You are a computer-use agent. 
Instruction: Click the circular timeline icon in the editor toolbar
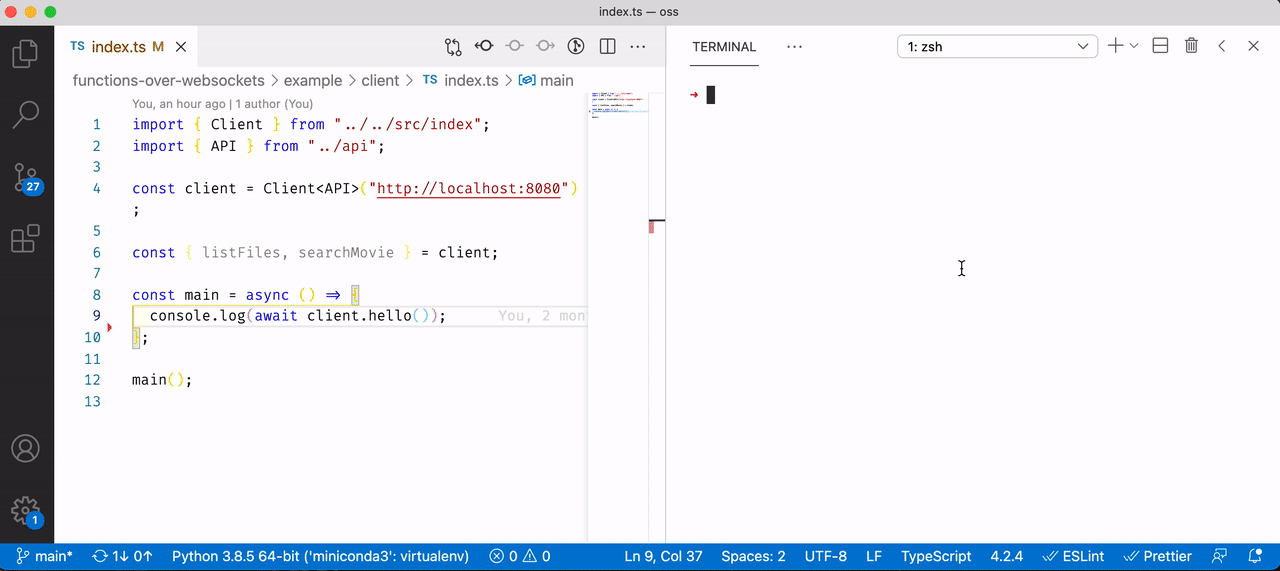576,46
